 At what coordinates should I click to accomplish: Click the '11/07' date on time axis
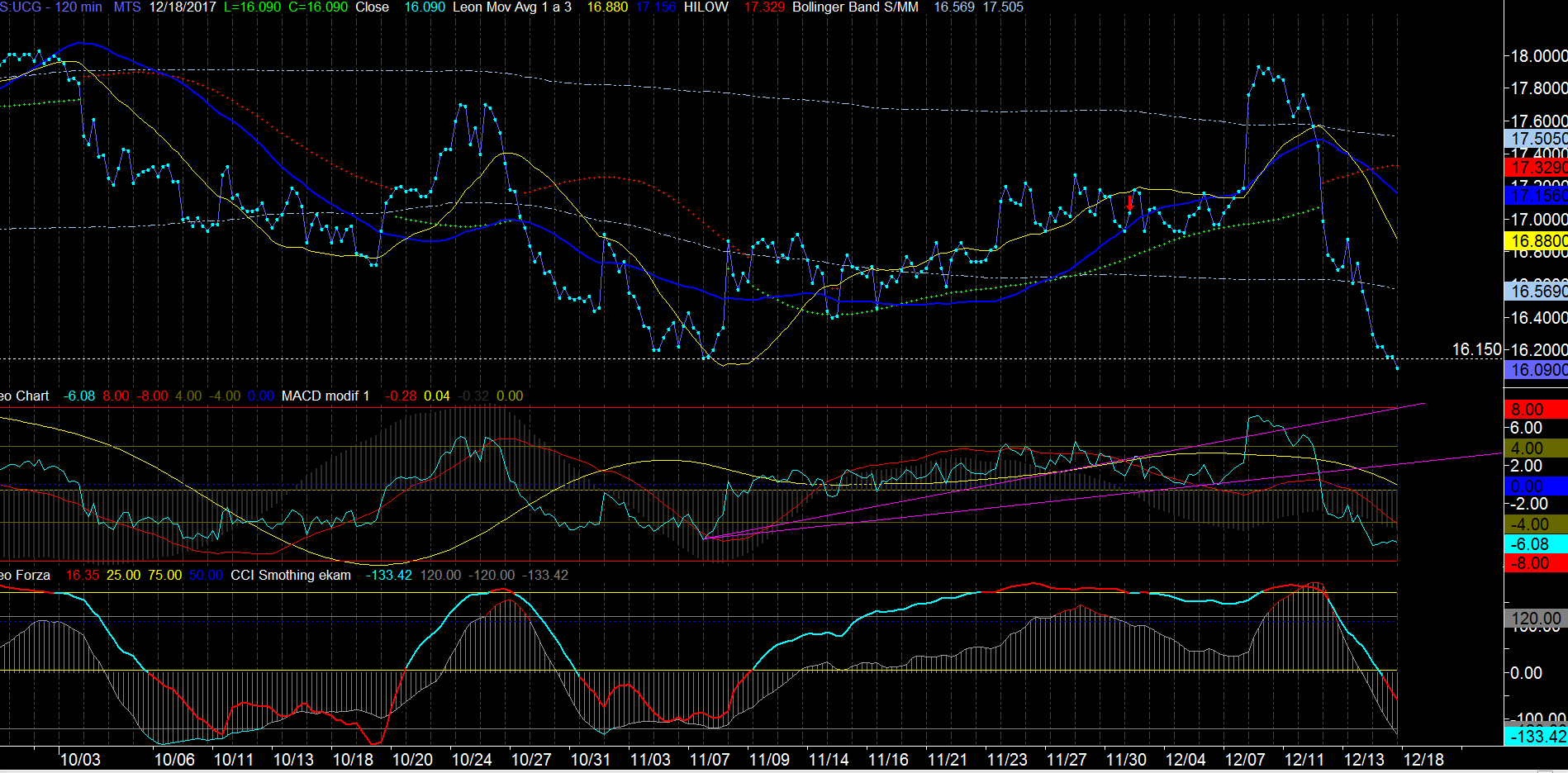710,760
